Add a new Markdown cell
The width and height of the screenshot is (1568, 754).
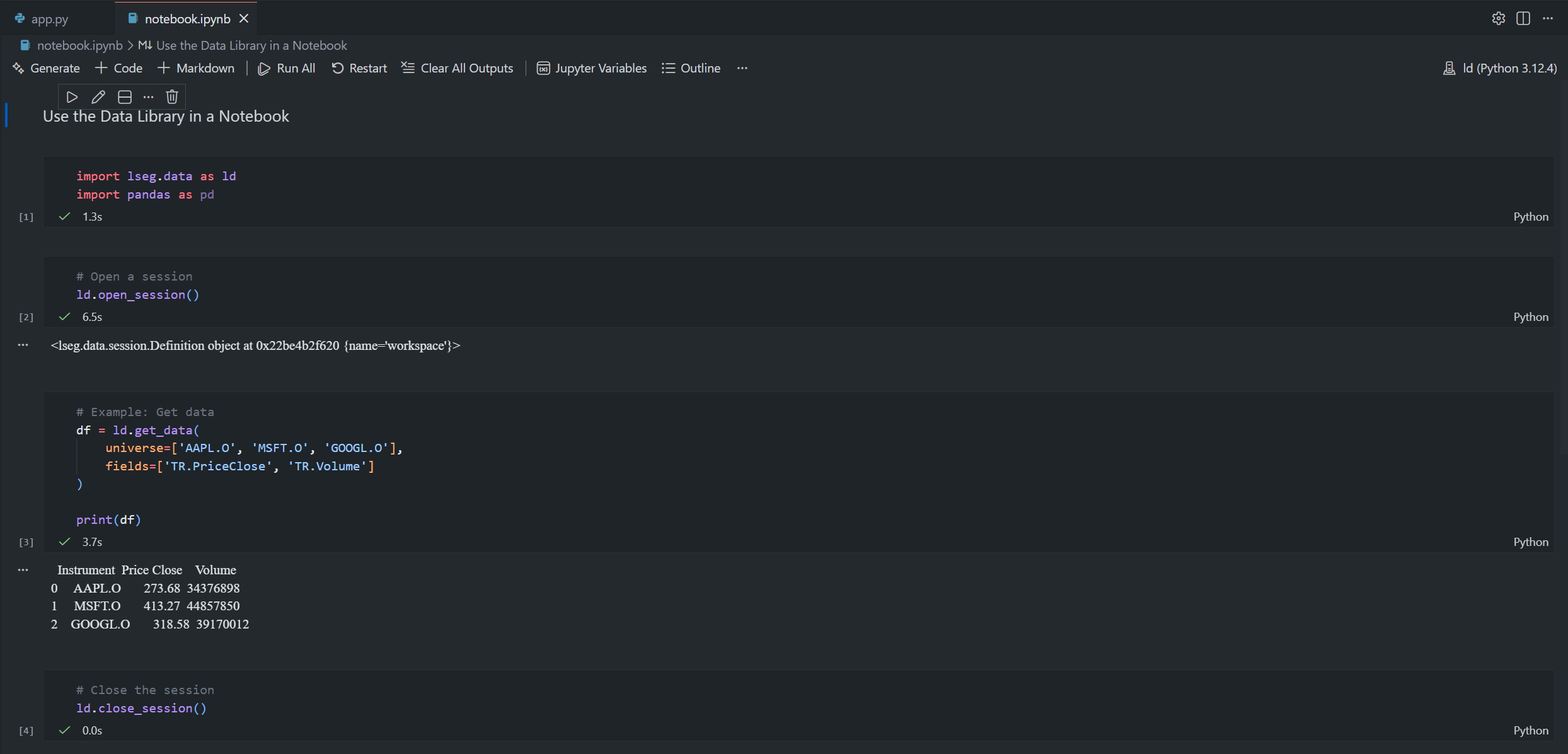tap(196, 68)
